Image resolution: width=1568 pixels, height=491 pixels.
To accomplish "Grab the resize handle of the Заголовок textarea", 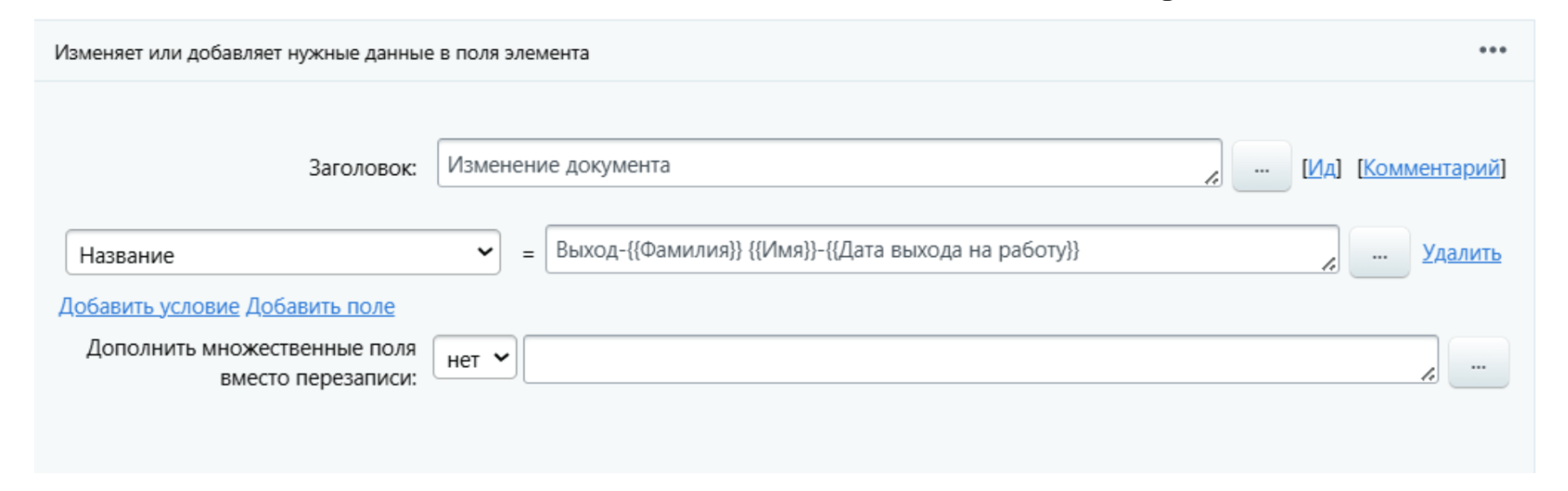I will click(x=1212, y=178).
